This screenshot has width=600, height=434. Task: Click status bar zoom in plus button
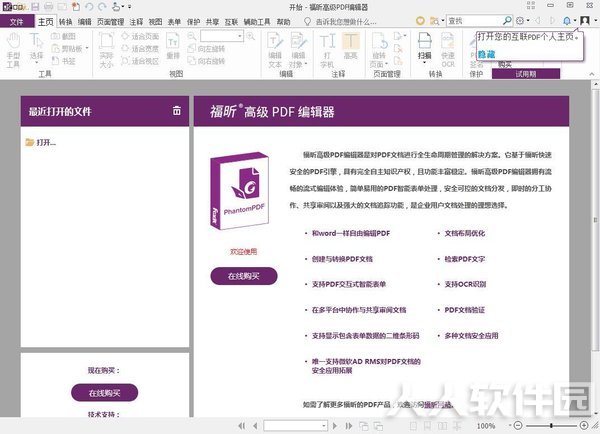point(584,425)
